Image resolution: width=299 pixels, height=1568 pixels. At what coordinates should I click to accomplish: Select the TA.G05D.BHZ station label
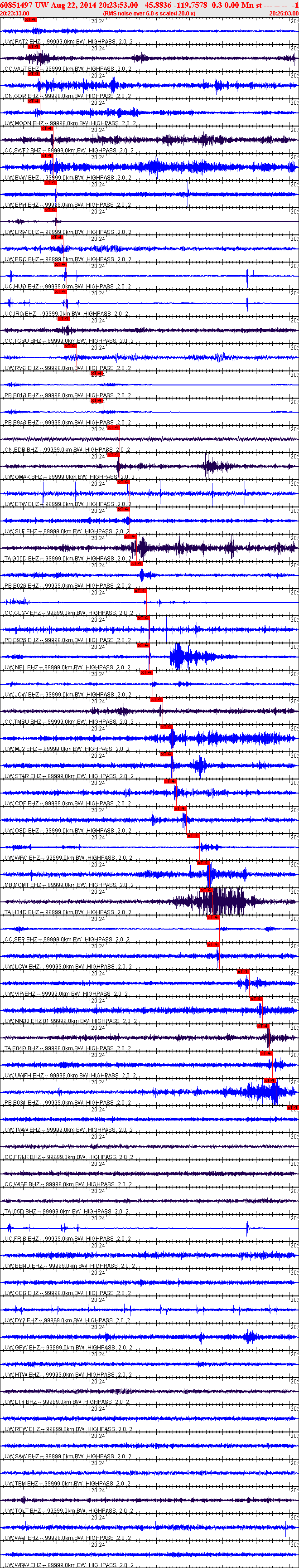coord(69,559)
